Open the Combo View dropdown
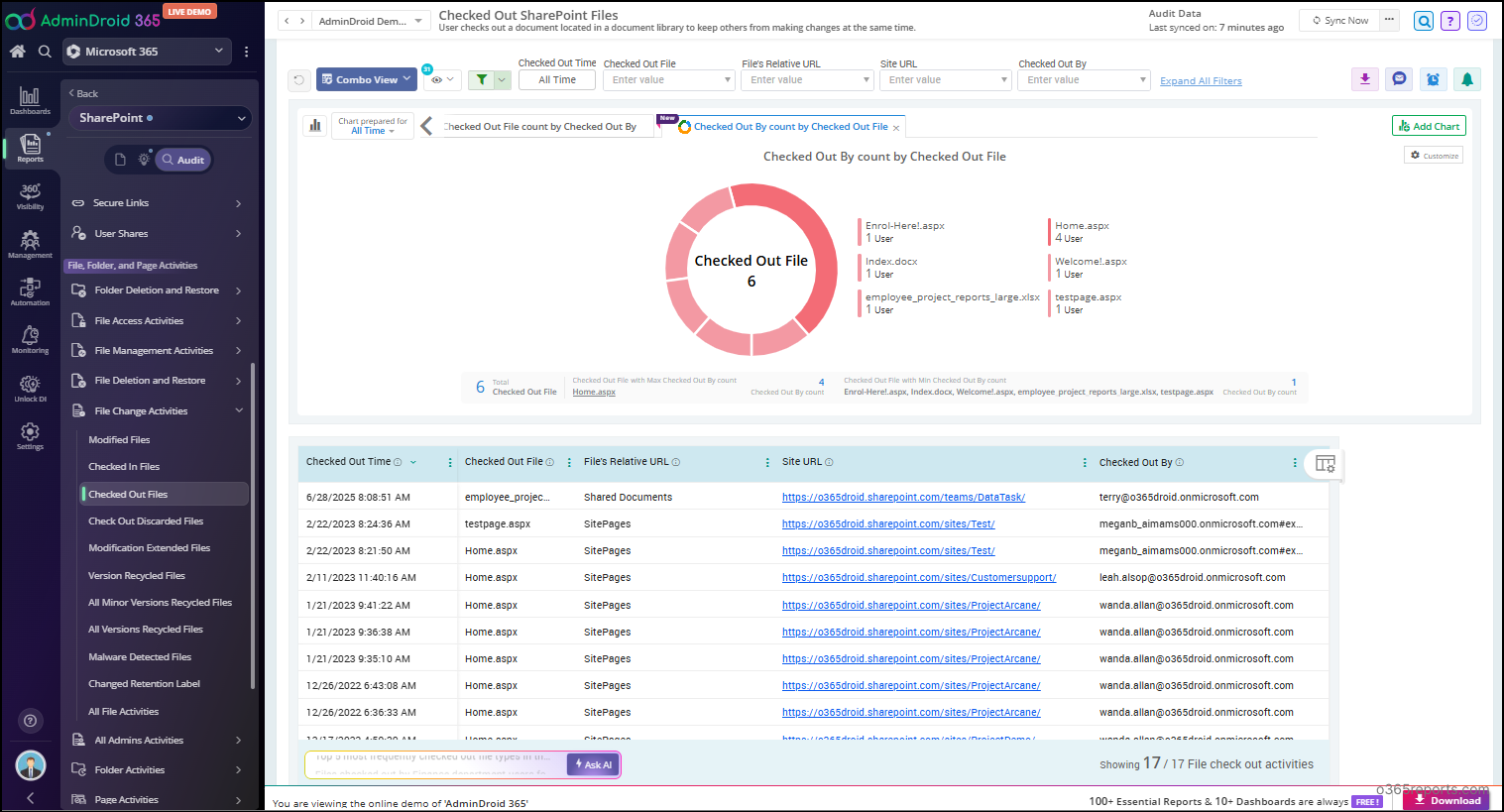Screen dimensions: 1504x812 (367, 79)
